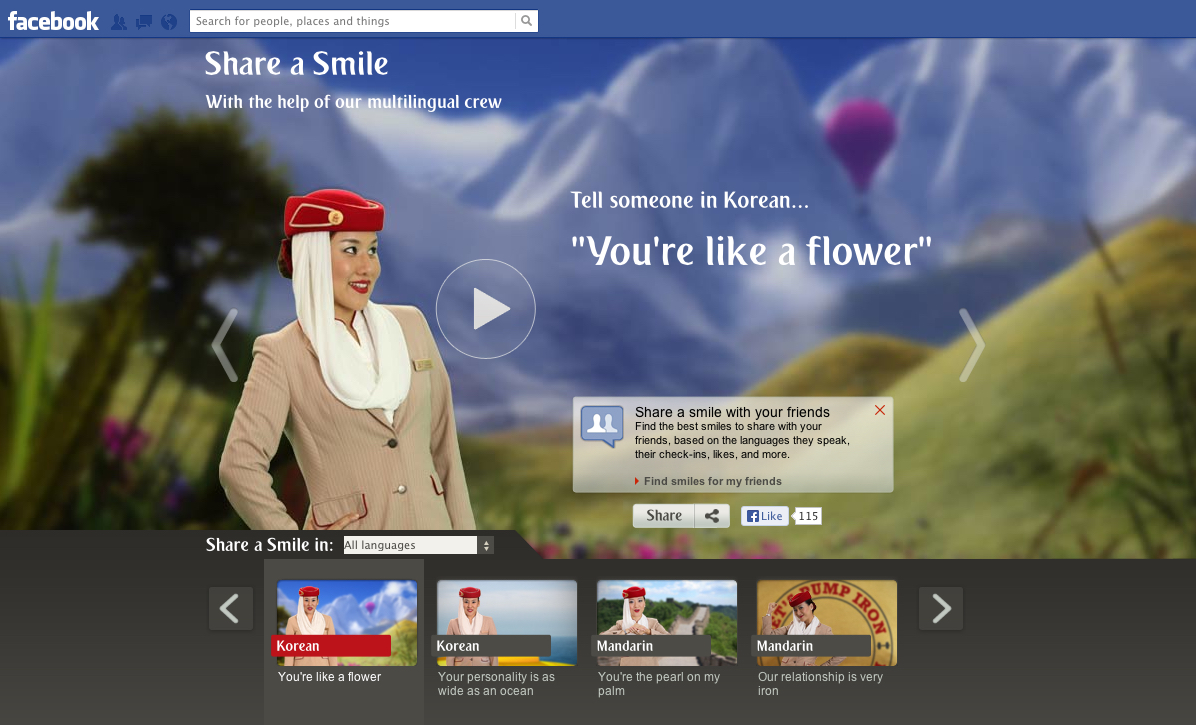Open the messages icon
The image size is (1196, 725).
143,22
